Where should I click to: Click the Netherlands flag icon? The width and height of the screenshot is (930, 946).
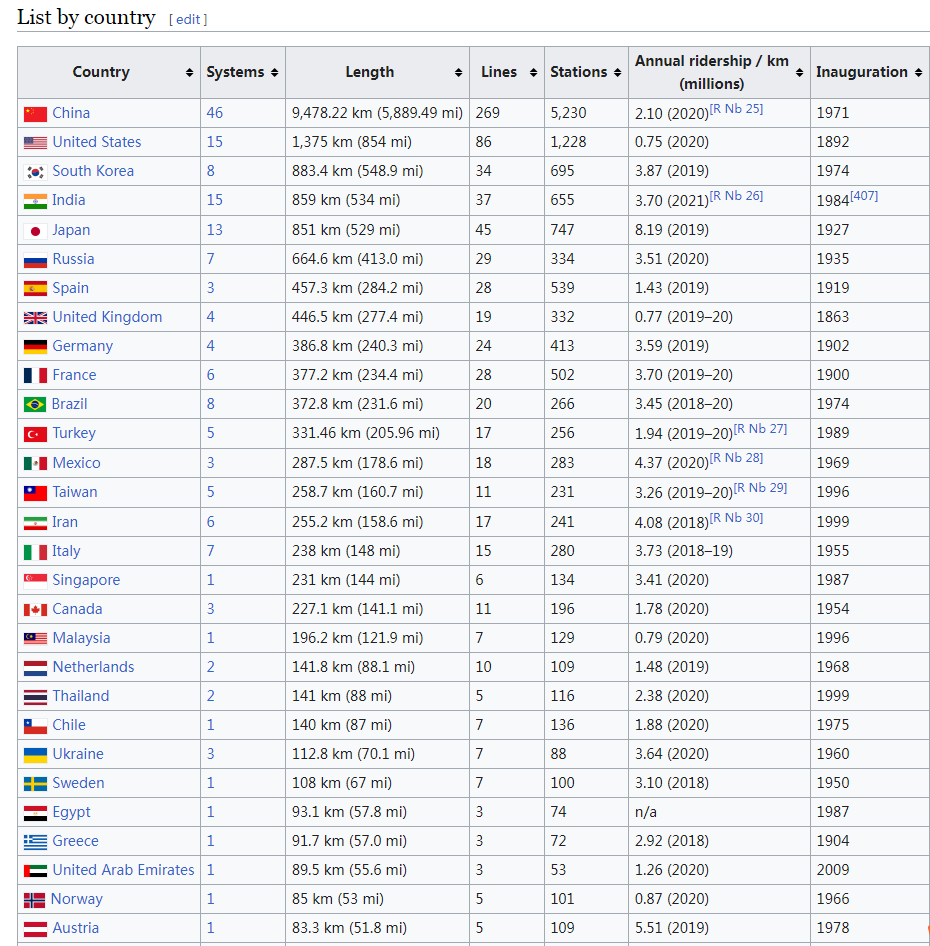pyautogui.click(x=35, y=668)
